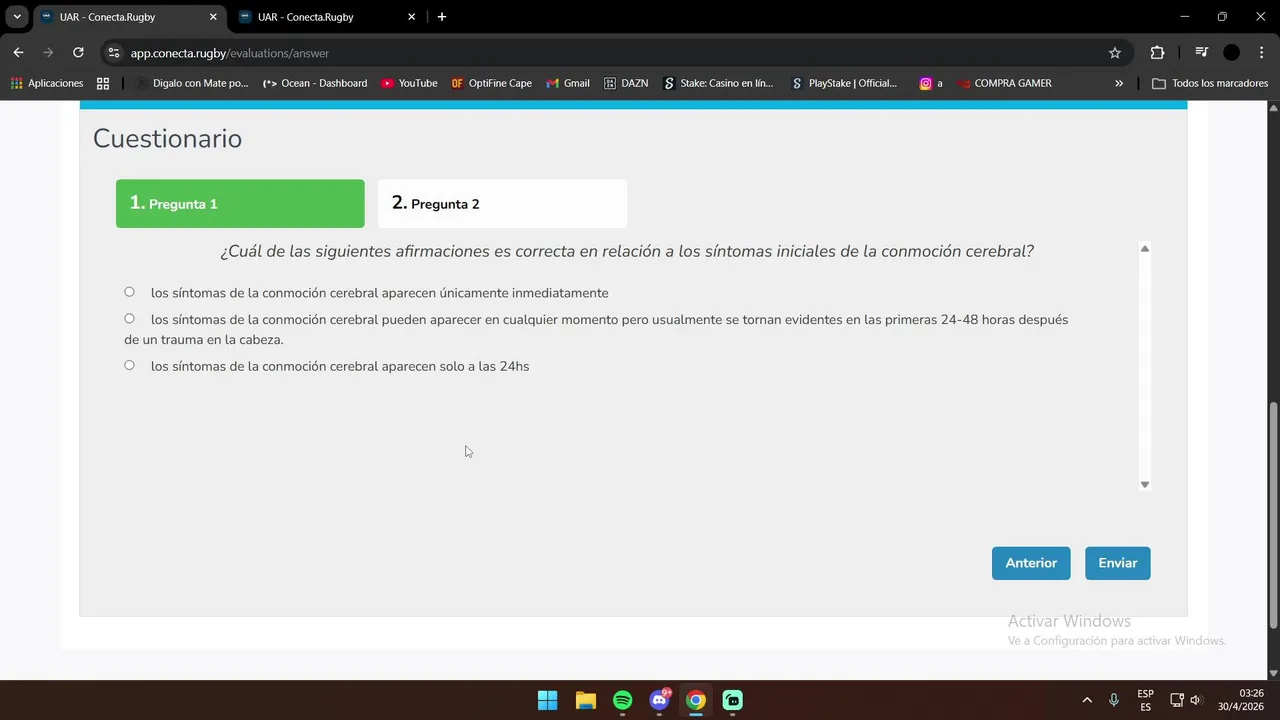Screen dimensions: 1280x720
Task: Open the tab search dropdown
Action: pyautogui.click(x=17, y=17)
